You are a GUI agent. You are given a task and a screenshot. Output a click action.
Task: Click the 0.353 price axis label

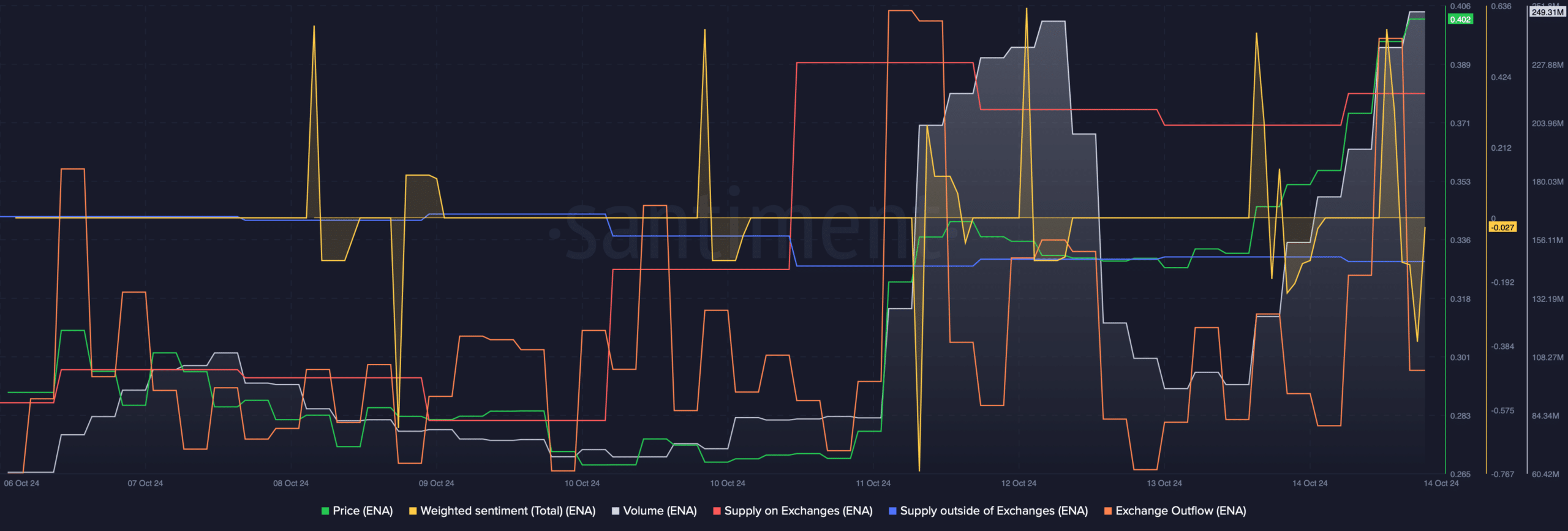coord(1460,182)
